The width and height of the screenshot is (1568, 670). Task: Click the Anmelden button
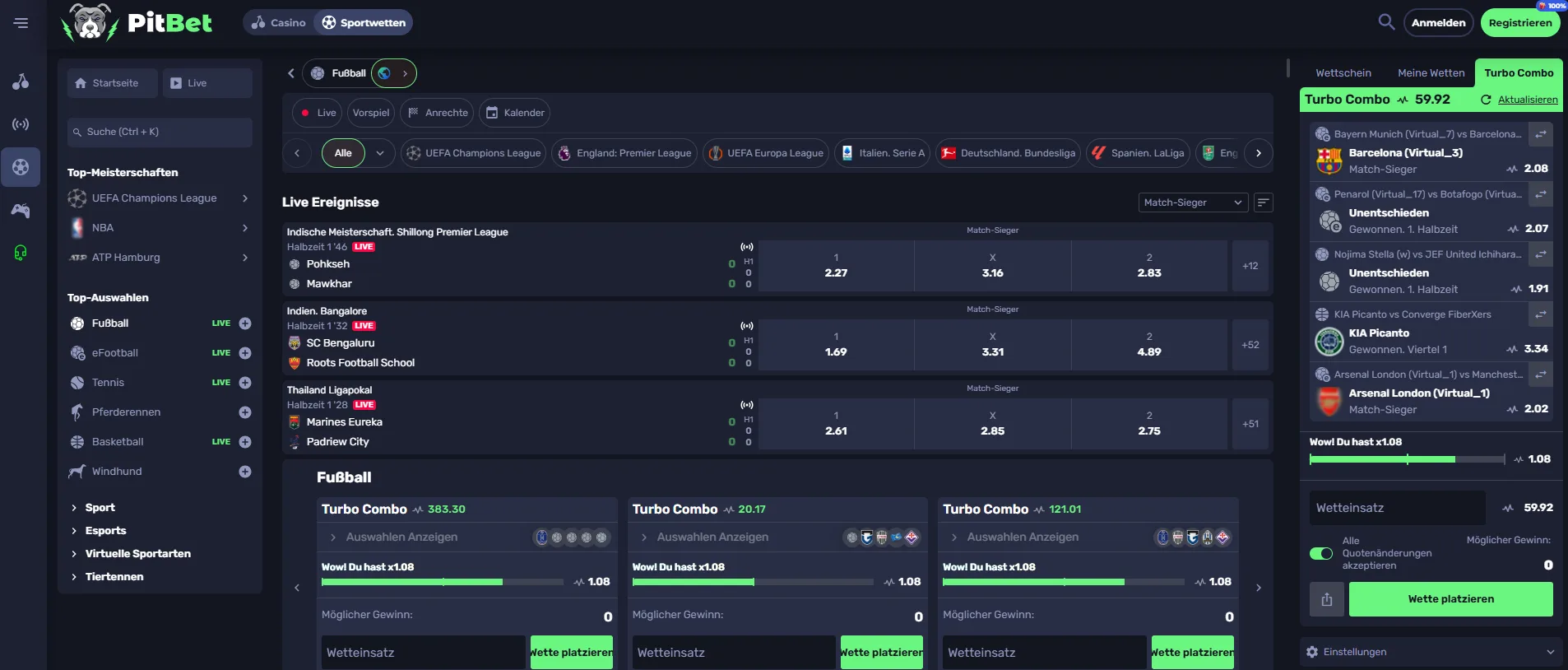click(x=1438, y=23)
